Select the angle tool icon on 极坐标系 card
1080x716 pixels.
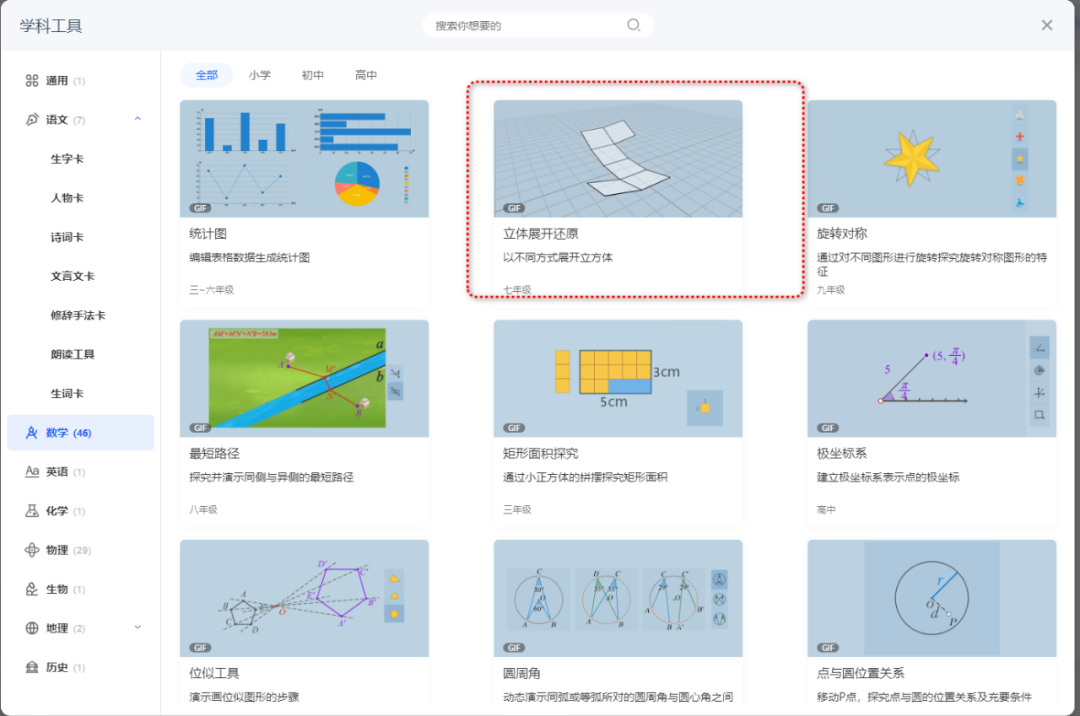click(1038, 348)
